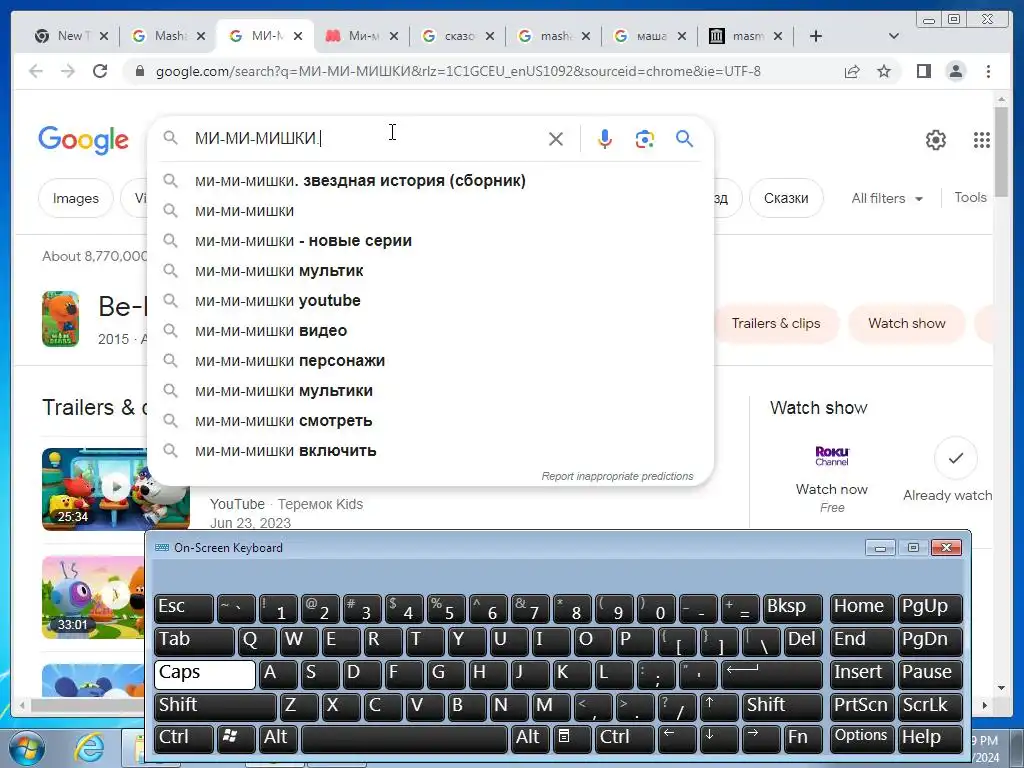Screen dimensions: 1024x768
Task: Launch Internet Explorer from the taskbar
Action: [x=89, y=748]
